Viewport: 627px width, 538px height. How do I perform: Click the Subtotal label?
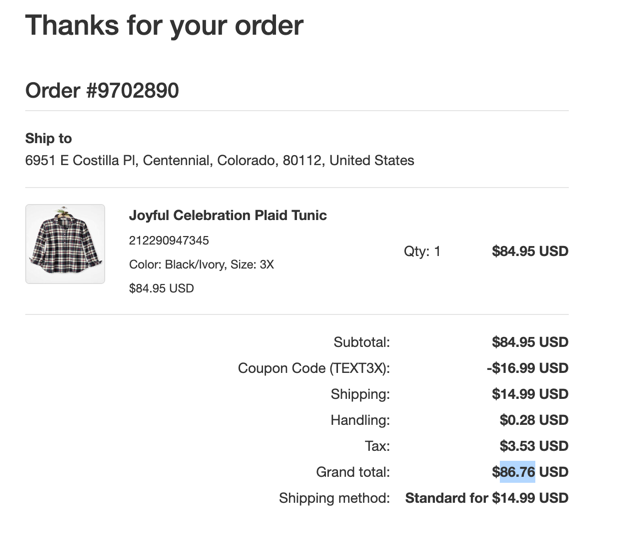coord(361,342)
